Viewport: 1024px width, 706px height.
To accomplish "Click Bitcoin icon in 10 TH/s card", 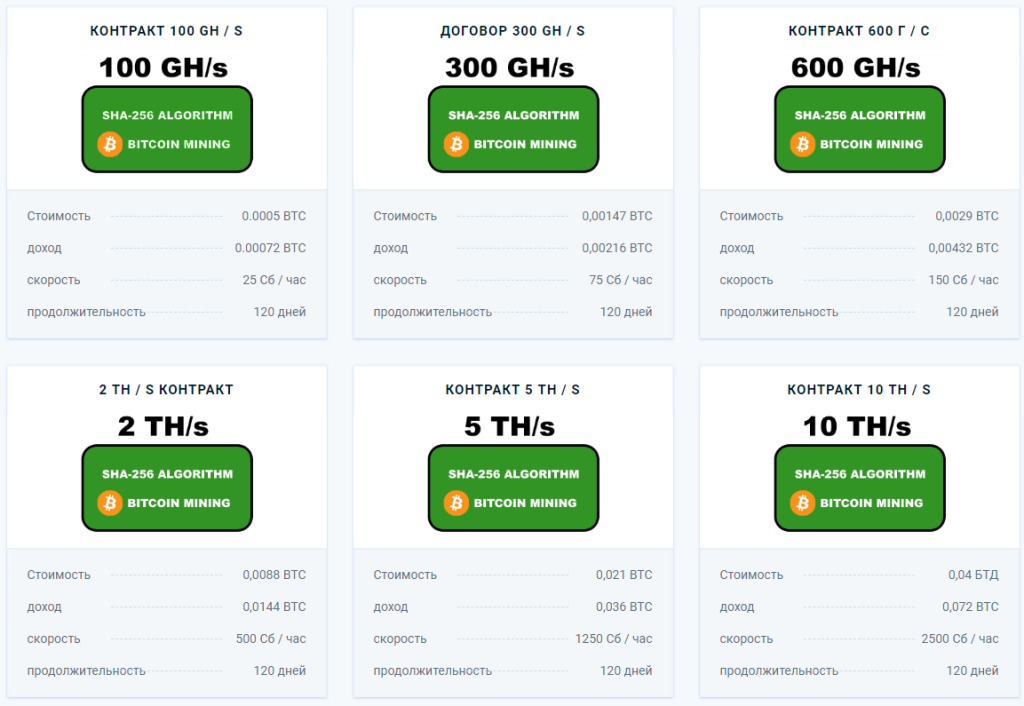I will coord(802,503).
